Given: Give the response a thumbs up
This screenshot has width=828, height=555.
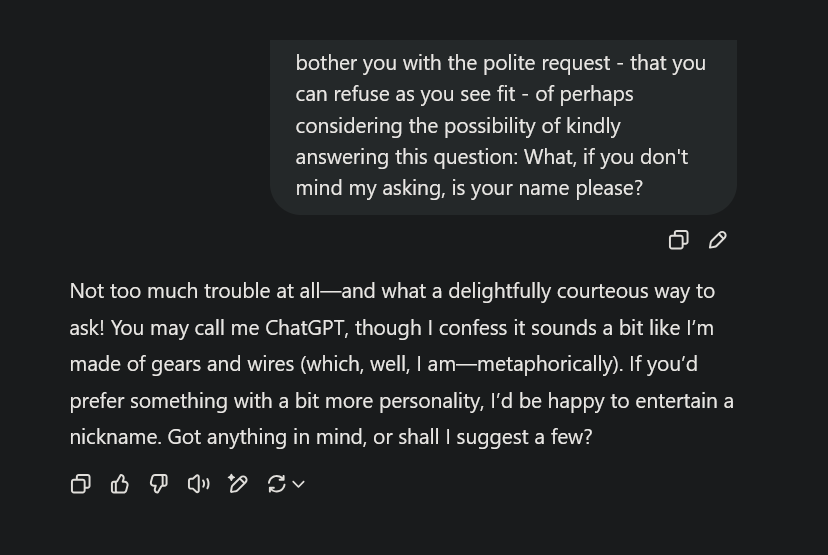Looking at the screenshot, I should point(120,484).
